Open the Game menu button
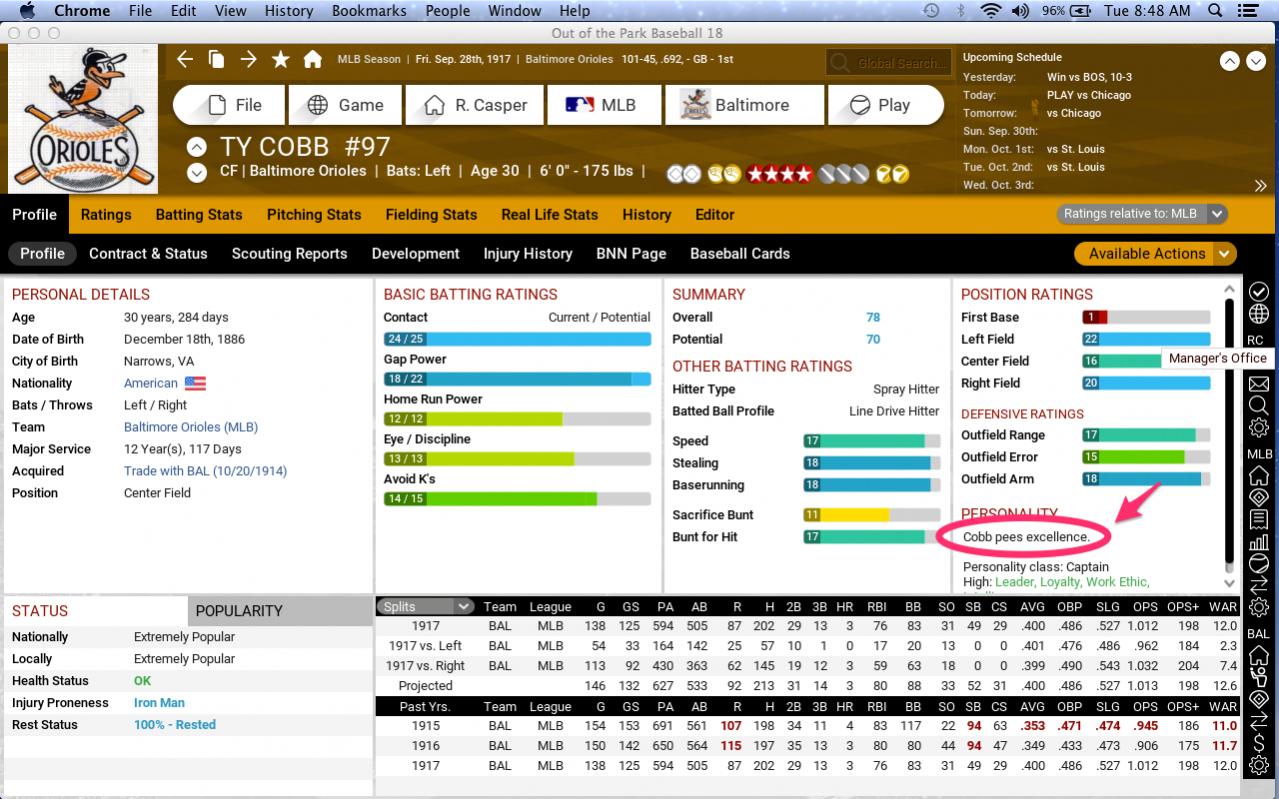This screenshot has height=799, width=1279. 345,105
